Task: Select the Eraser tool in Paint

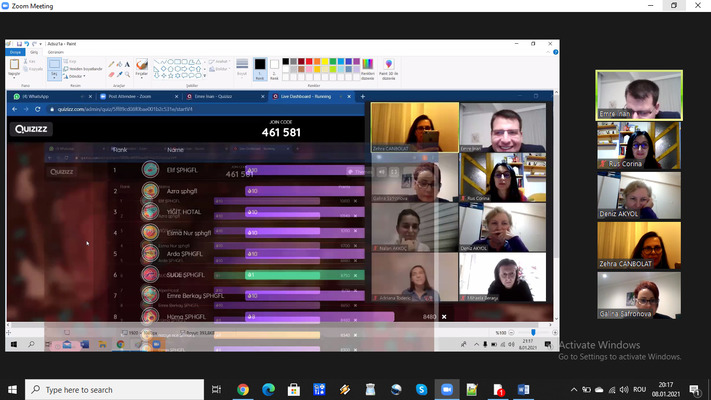Action: [111, 74]
